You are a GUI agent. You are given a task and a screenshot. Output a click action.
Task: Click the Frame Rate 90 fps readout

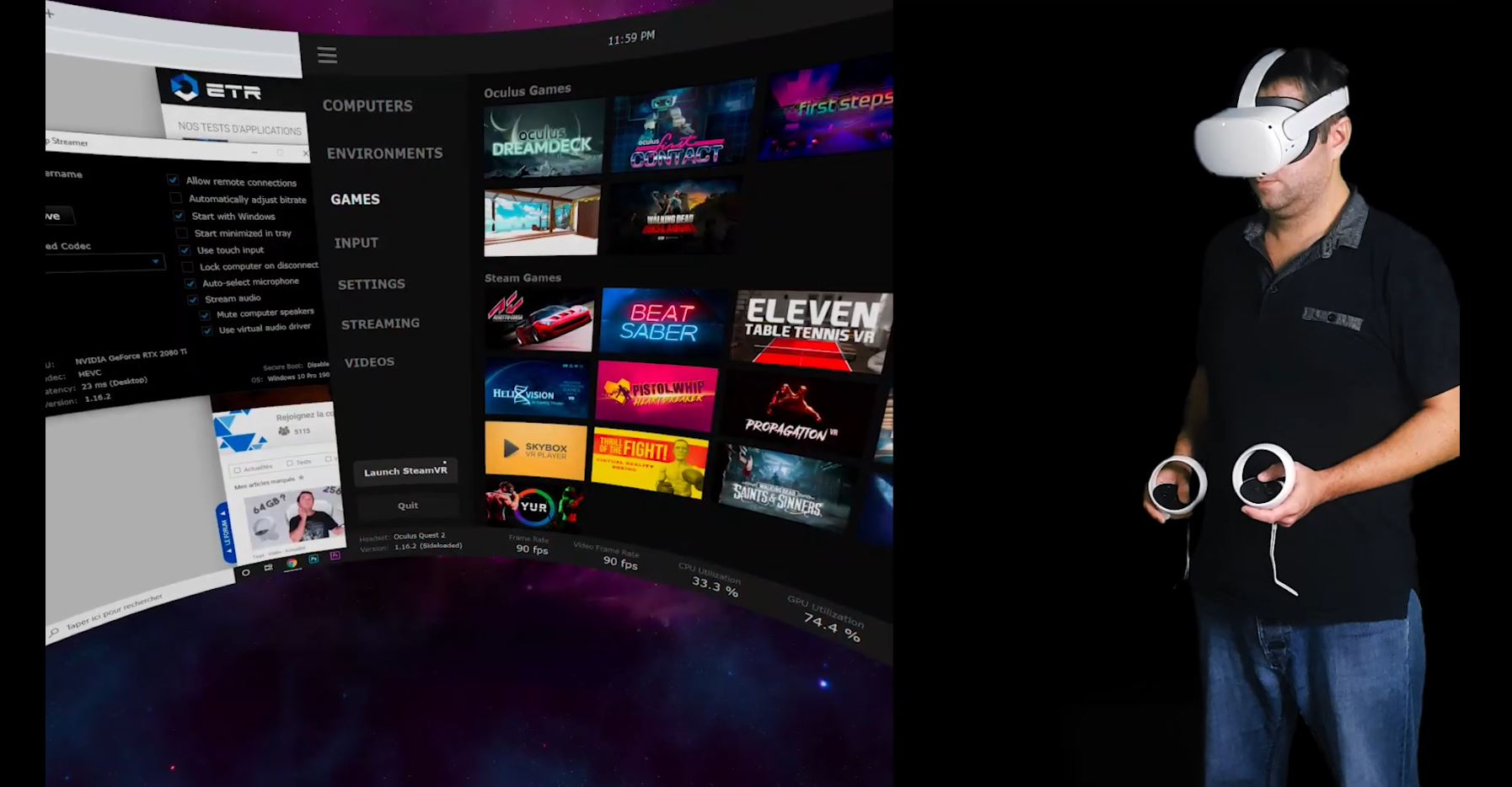pos(532,549)
